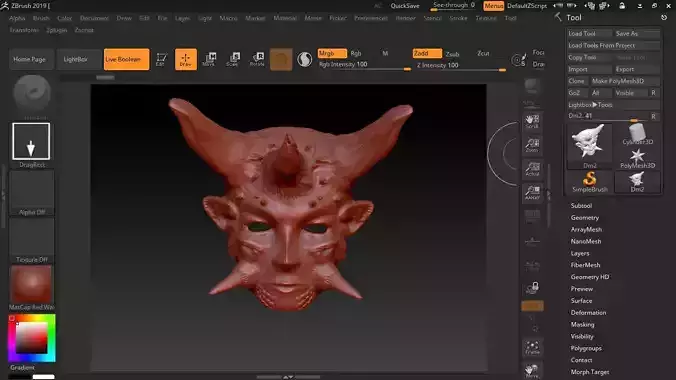This screenshot has width=676, height=380.
Task: Click the QuickSave button
Action: [x=405, y=6]
